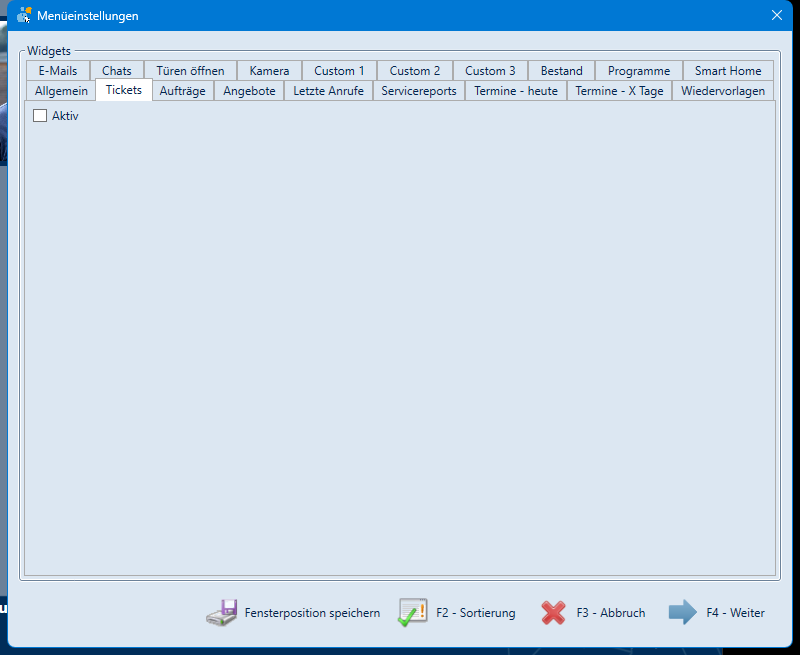Click the floppy disk save icon
Screen dimensions: 800x655
[222, 612]
